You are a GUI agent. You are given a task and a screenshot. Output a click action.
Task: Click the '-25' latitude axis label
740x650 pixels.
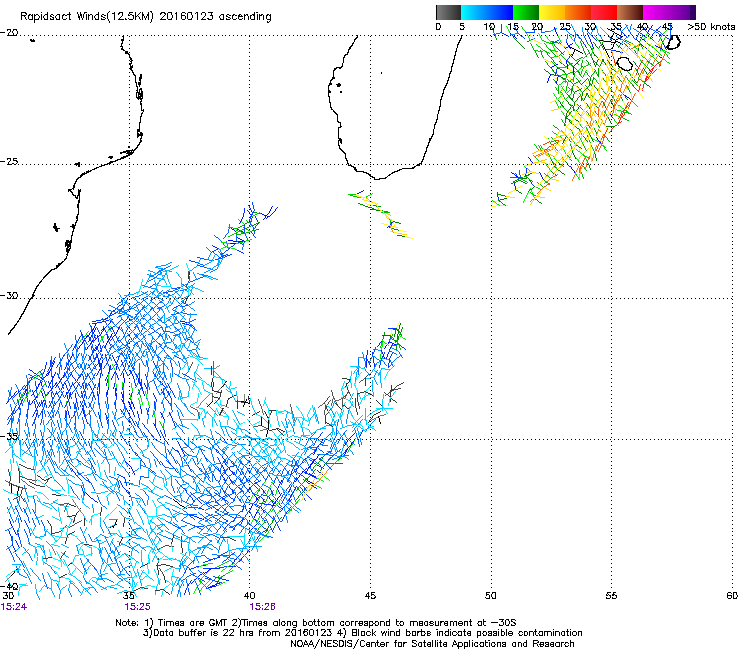9,162
